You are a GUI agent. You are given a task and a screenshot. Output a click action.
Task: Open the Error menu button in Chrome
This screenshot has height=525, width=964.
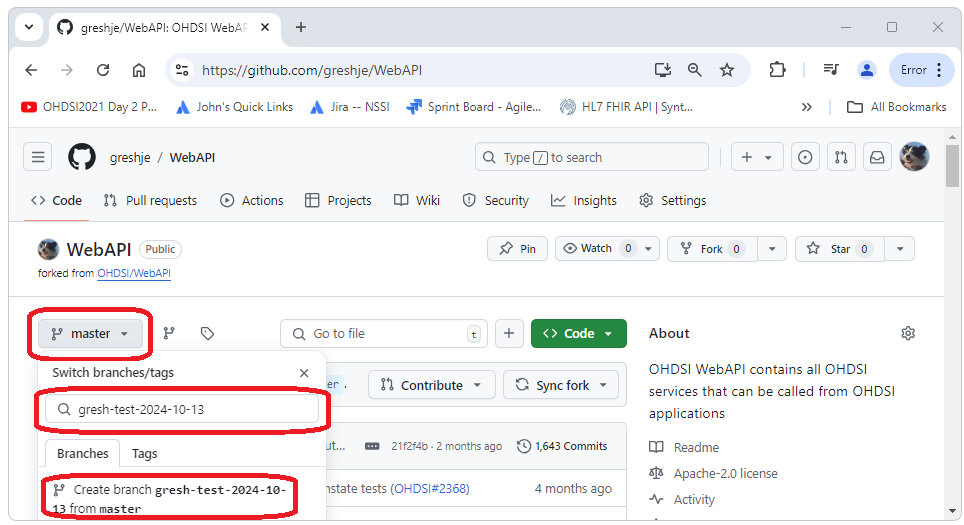tap(921, 70)
